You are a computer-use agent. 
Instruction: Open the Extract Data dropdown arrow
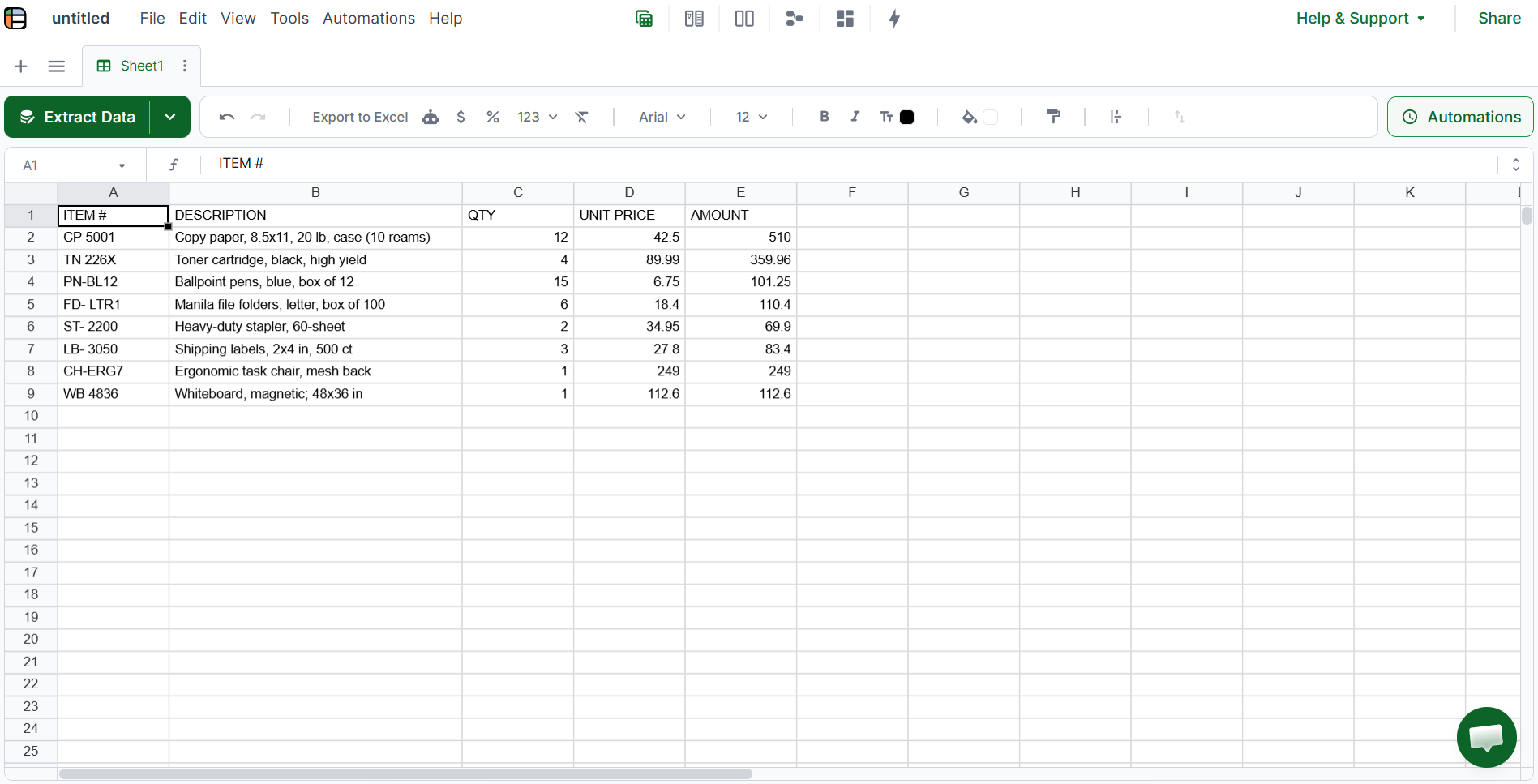pyautogui.click(x=170, y=117)
